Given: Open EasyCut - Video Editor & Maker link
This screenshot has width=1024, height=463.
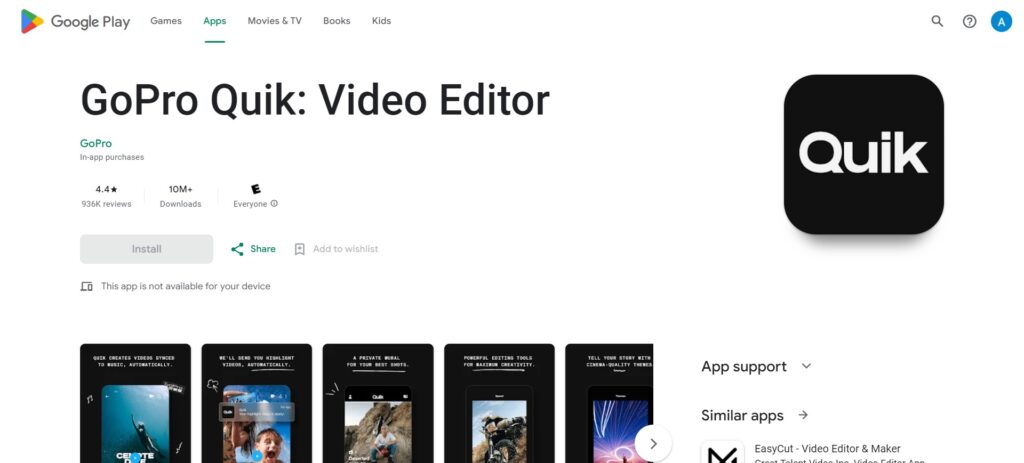Looking at the screenshot, I should coord(827,449).
